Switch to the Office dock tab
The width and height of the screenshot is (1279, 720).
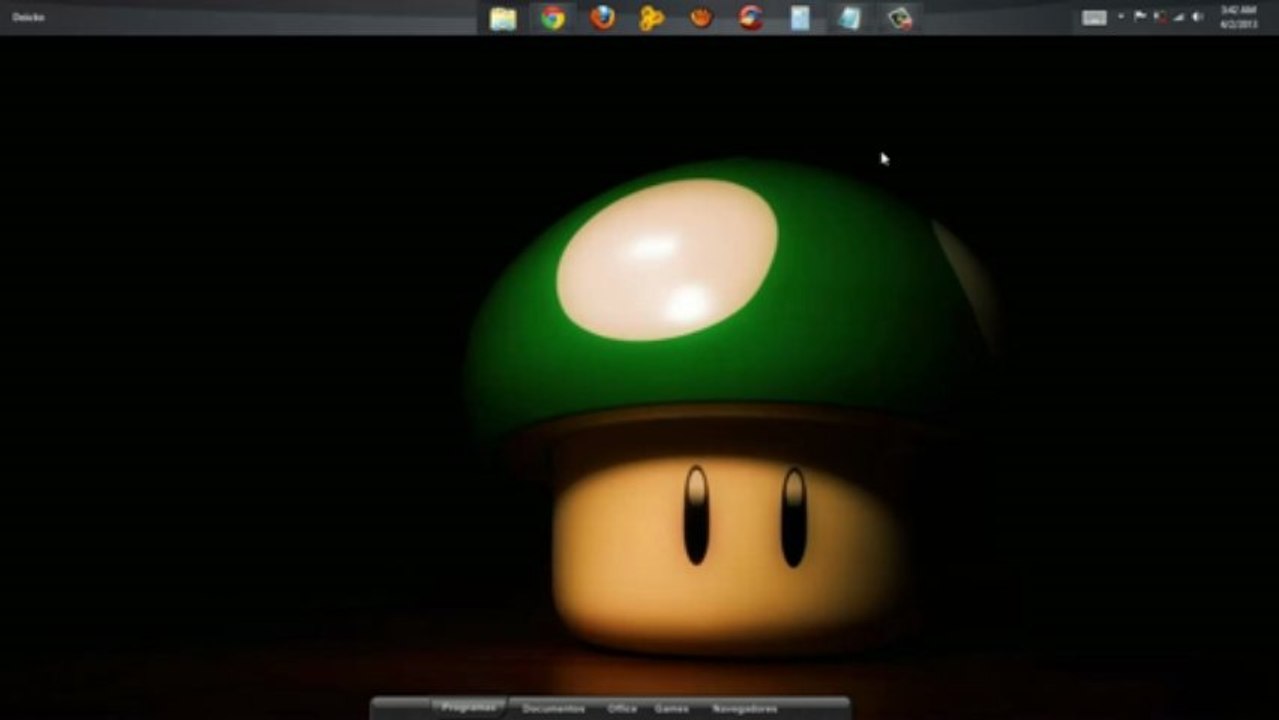pos(622,708)
